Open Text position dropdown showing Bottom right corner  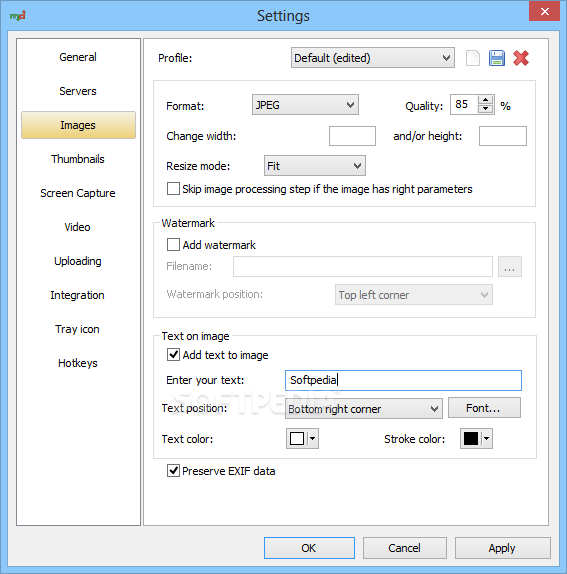pyautogui.click(x=363, y=409)
